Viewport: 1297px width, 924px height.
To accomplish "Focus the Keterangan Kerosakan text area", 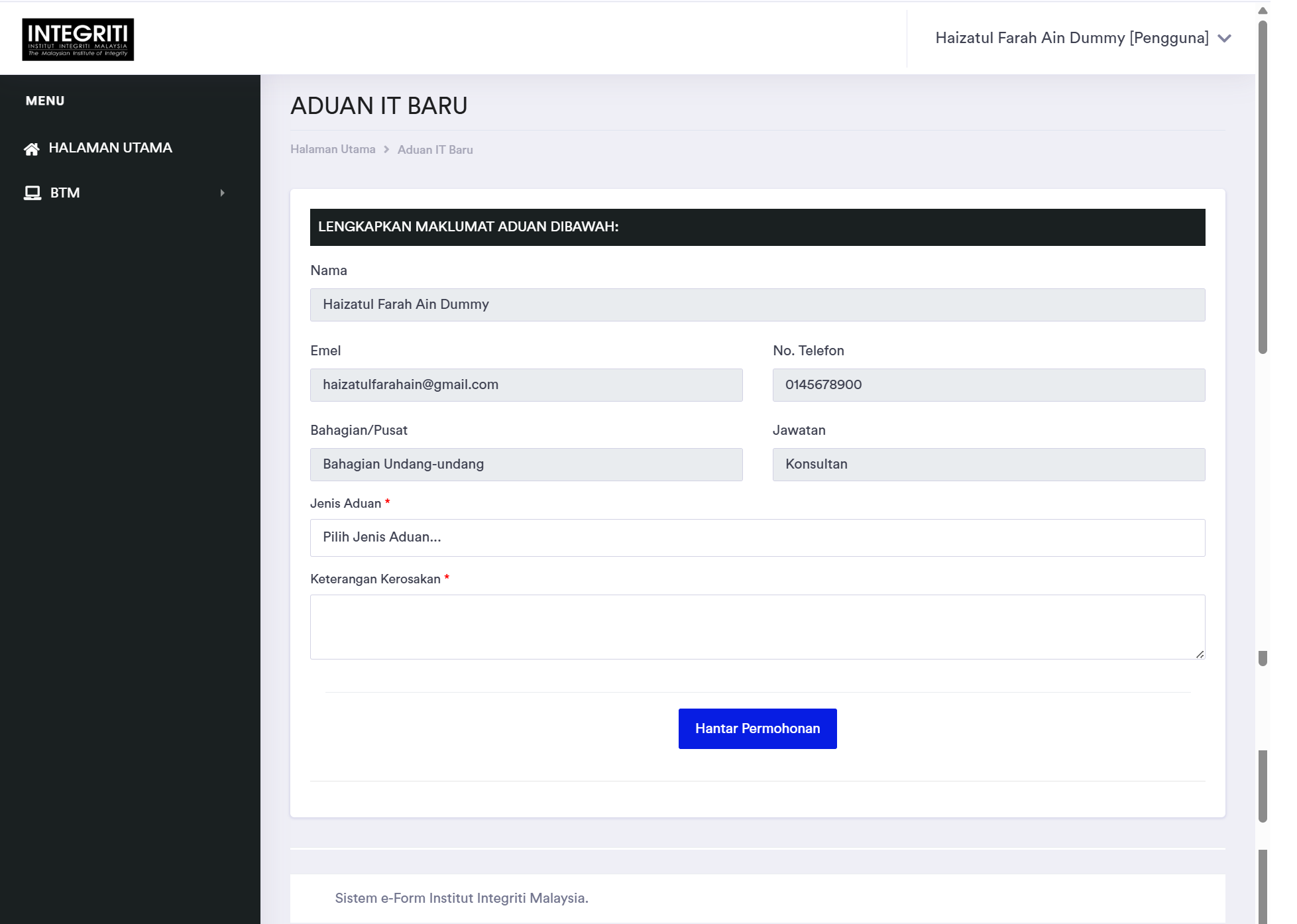I will click(x=757, y=626).
